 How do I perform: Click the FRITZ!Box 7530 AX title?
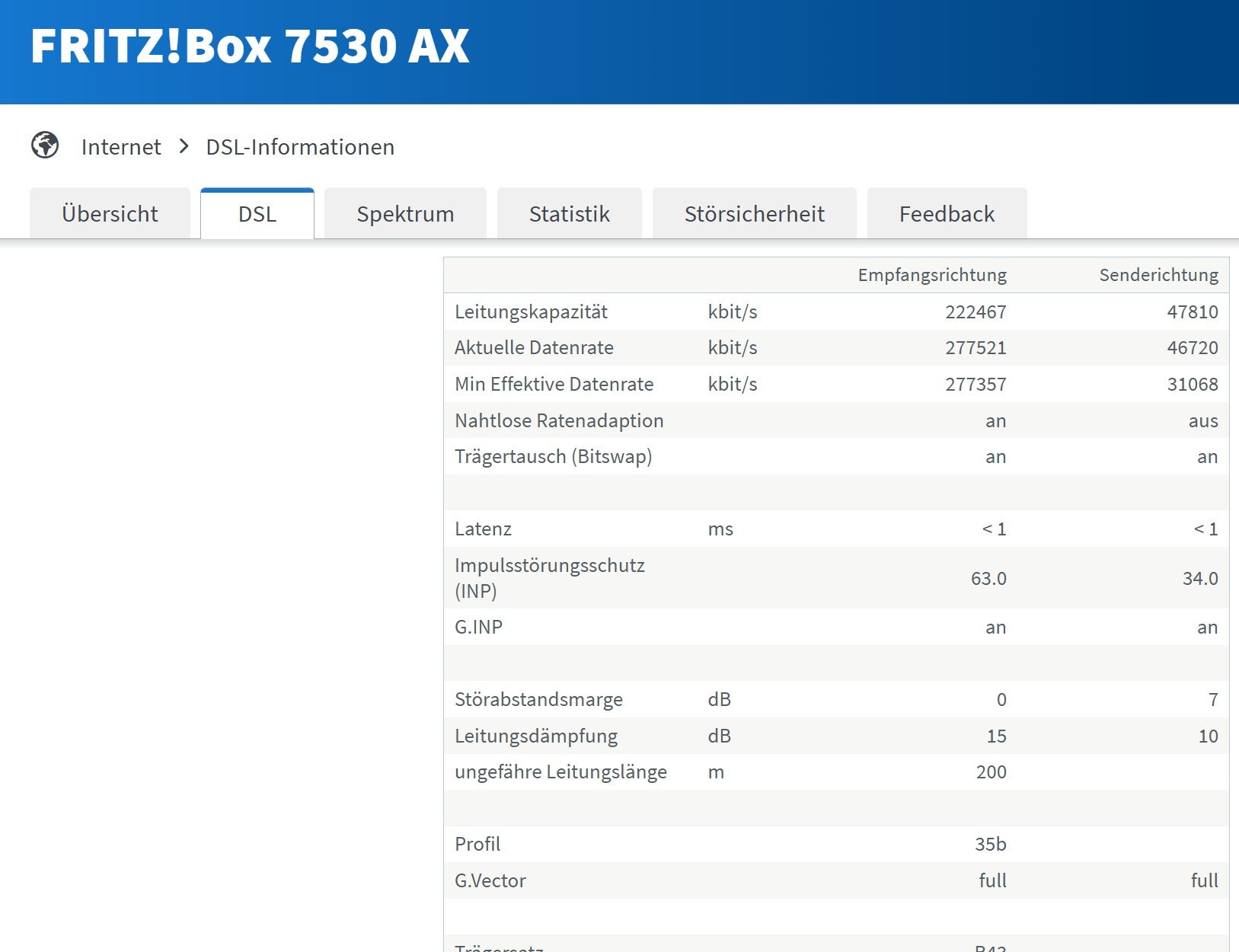pos(250,46)
